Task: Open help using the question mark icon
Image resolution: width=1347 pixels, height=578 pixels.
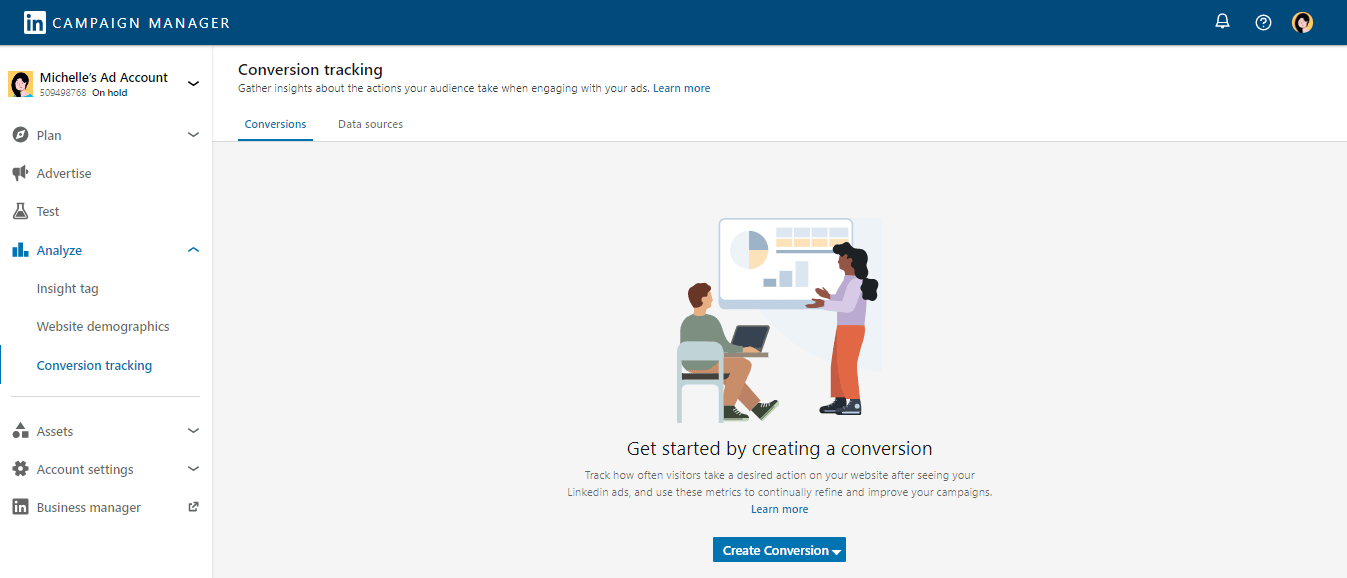Action: pos(1262,21)
